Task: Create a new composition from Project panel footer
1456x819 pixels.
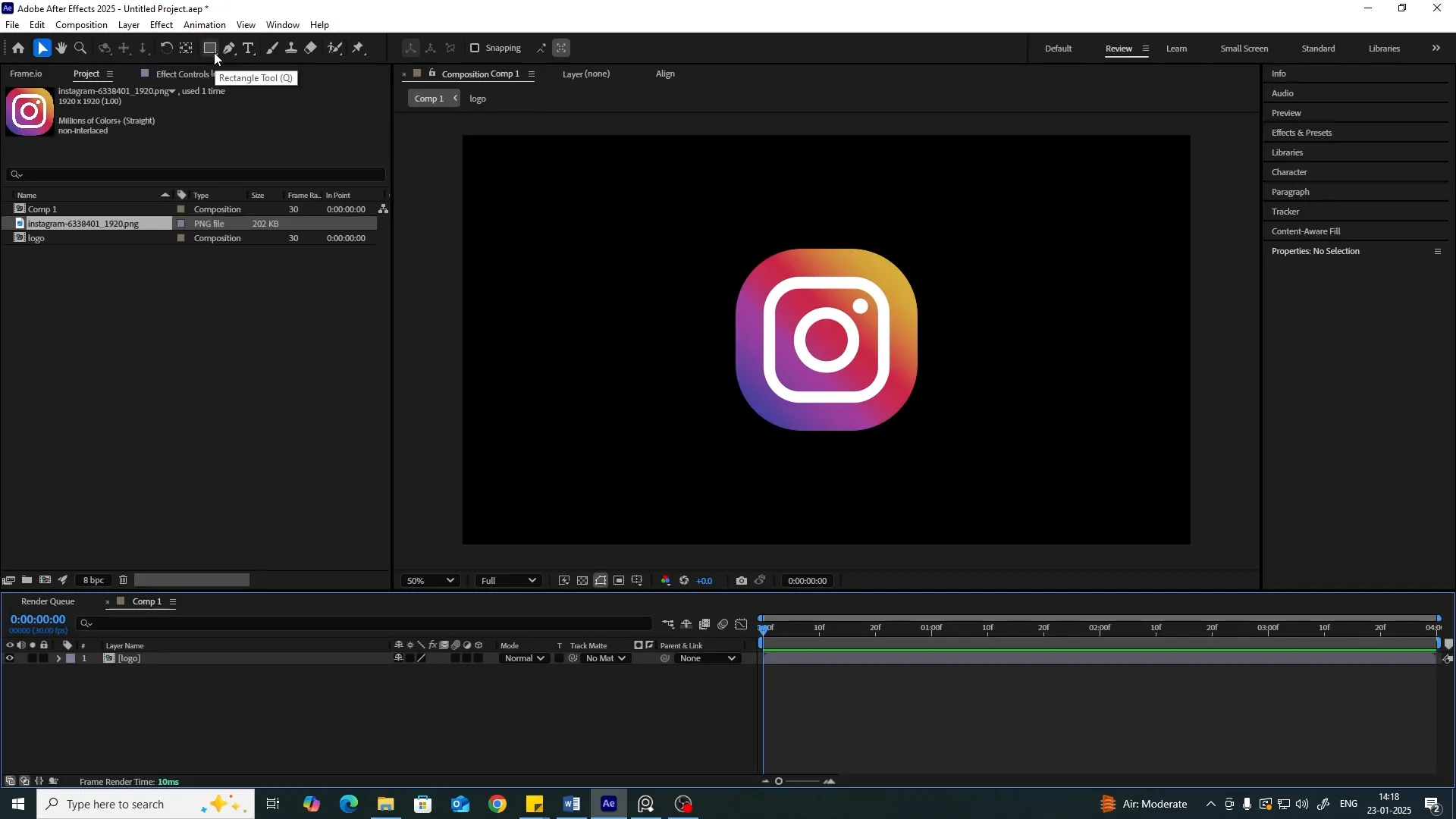Action: pyautogui.click(x=45, y=580)
